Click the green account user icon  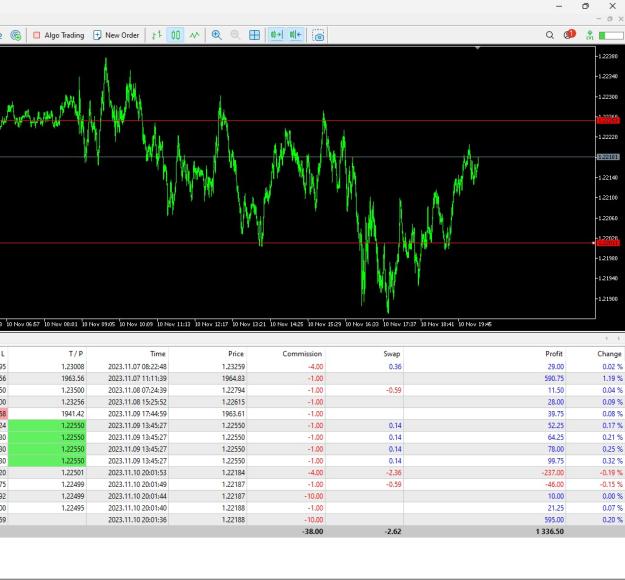coord(590,35)
